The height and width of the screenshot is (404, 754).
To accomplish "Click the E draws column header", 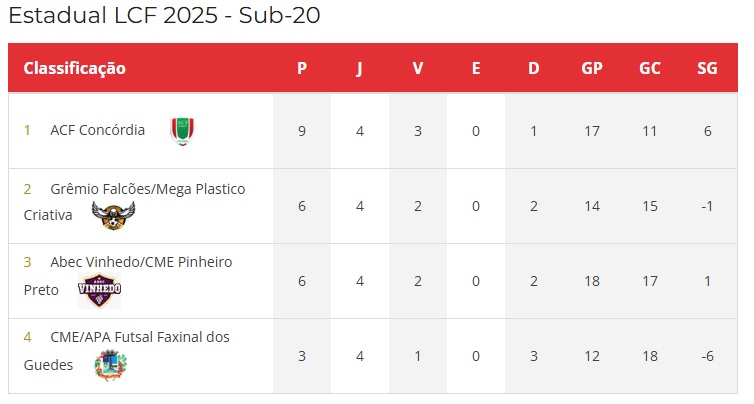I will click(x=476, y=68).
